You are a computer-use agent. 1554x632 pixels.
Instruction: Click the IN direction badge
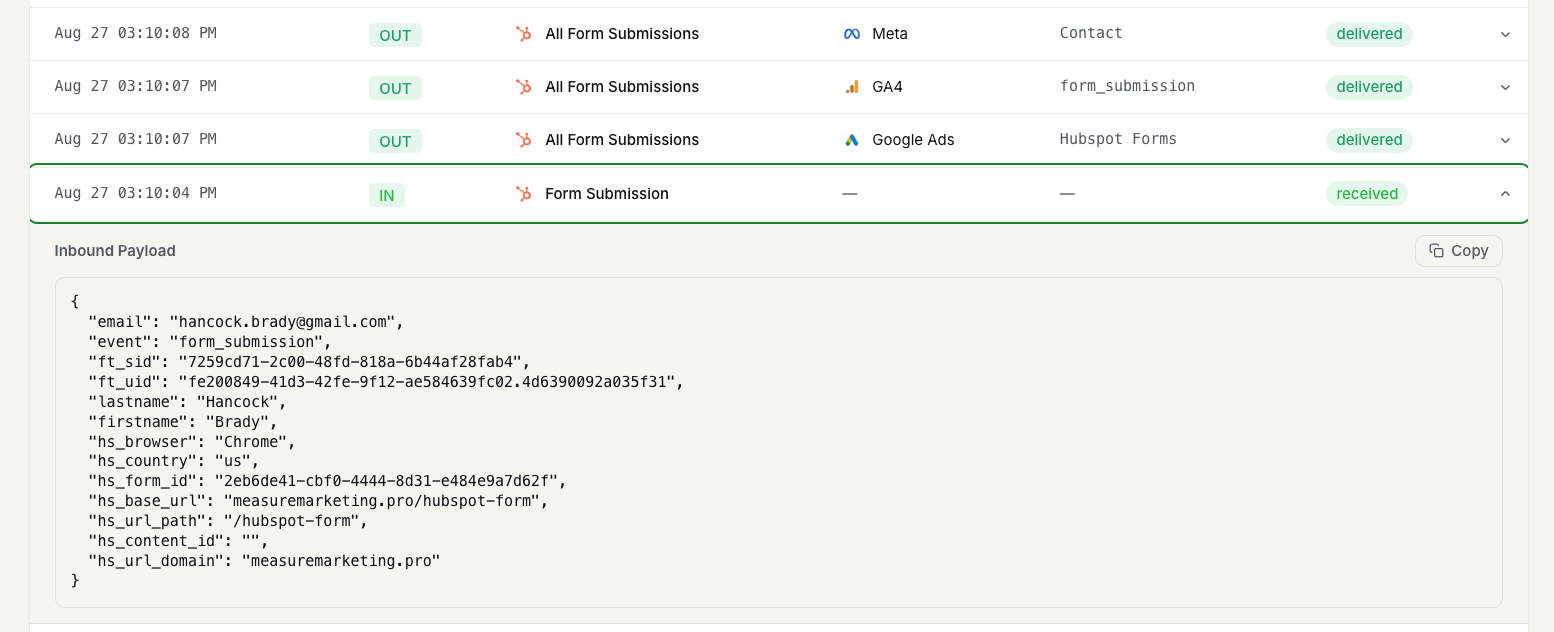(x=387, y=195)
